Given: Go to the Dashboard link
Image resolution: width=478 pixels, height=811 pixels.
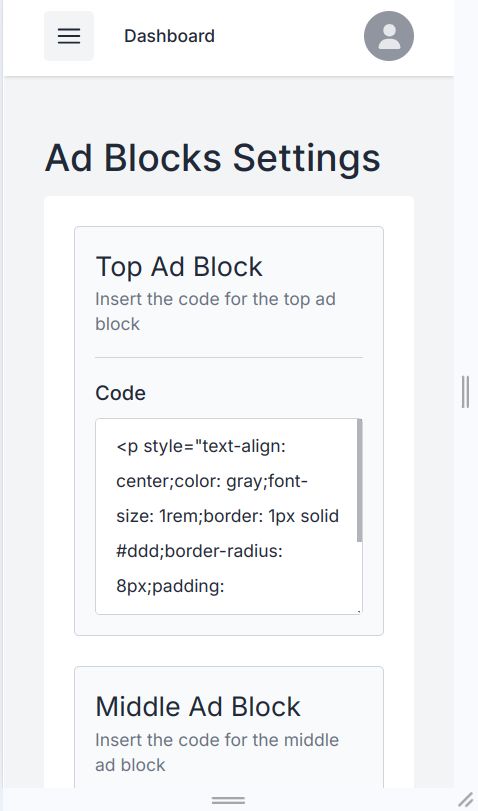Looking at the screenshot, I should click(170, 36).
